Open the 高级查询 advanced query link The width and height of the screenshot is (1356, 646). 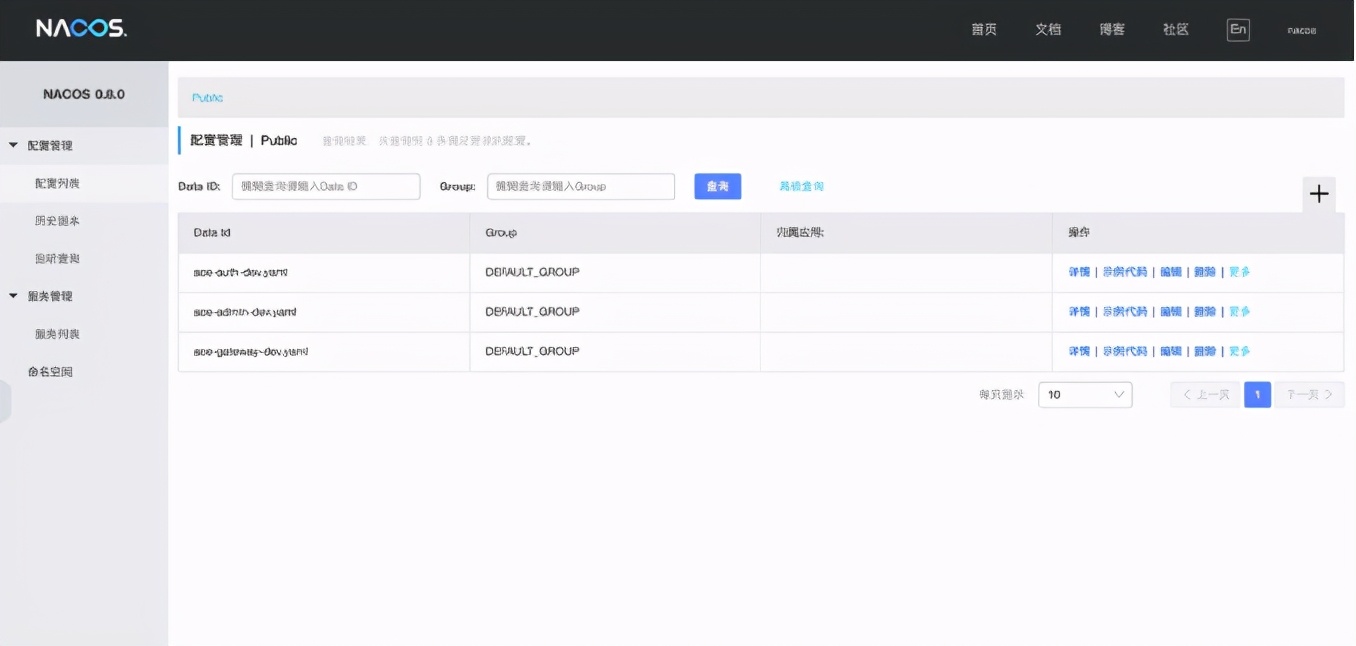click(x=801, y=186)
